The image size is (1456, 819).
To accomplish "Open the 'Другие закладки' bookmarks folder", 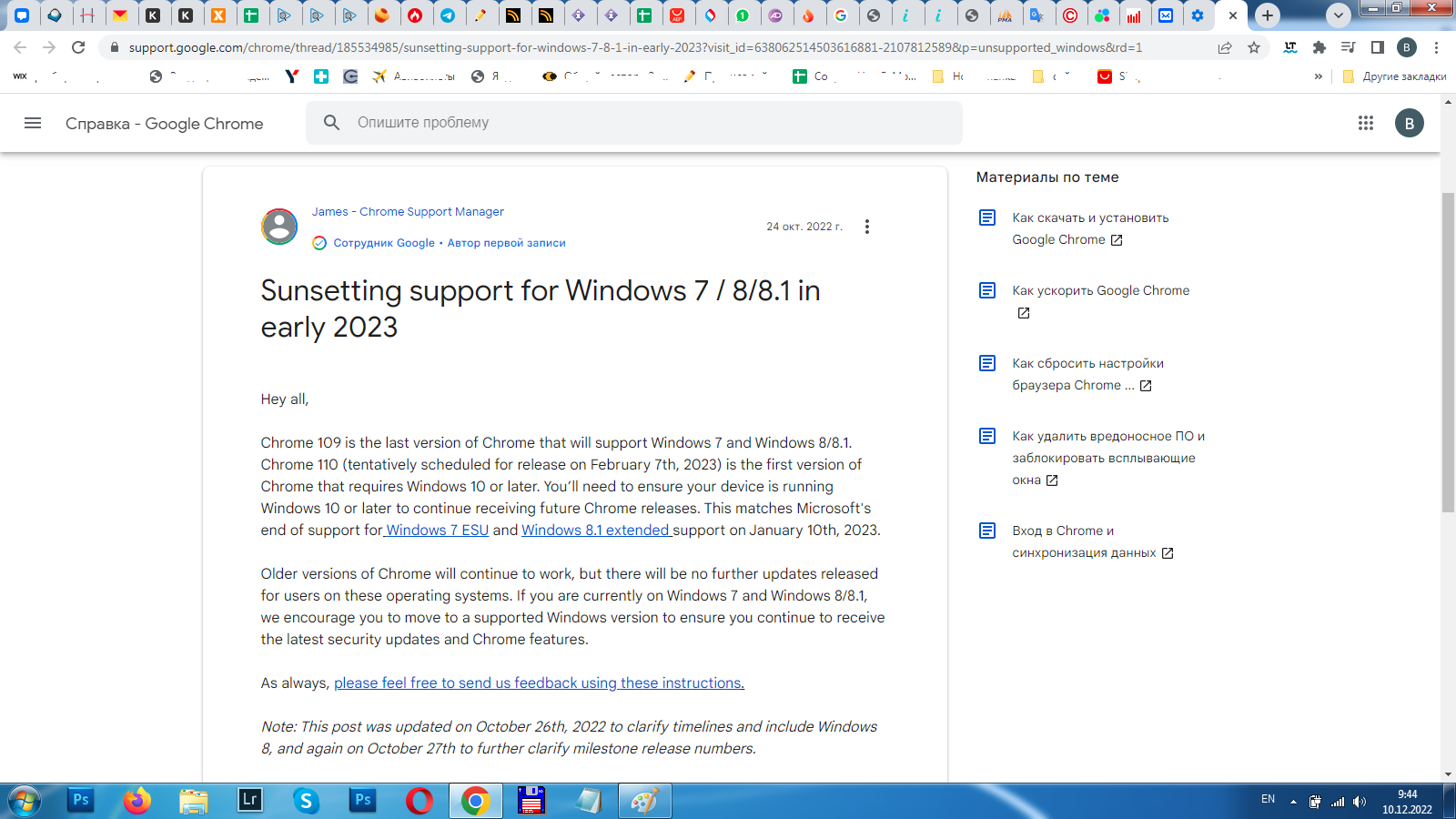I will [x=1395, y=76].
